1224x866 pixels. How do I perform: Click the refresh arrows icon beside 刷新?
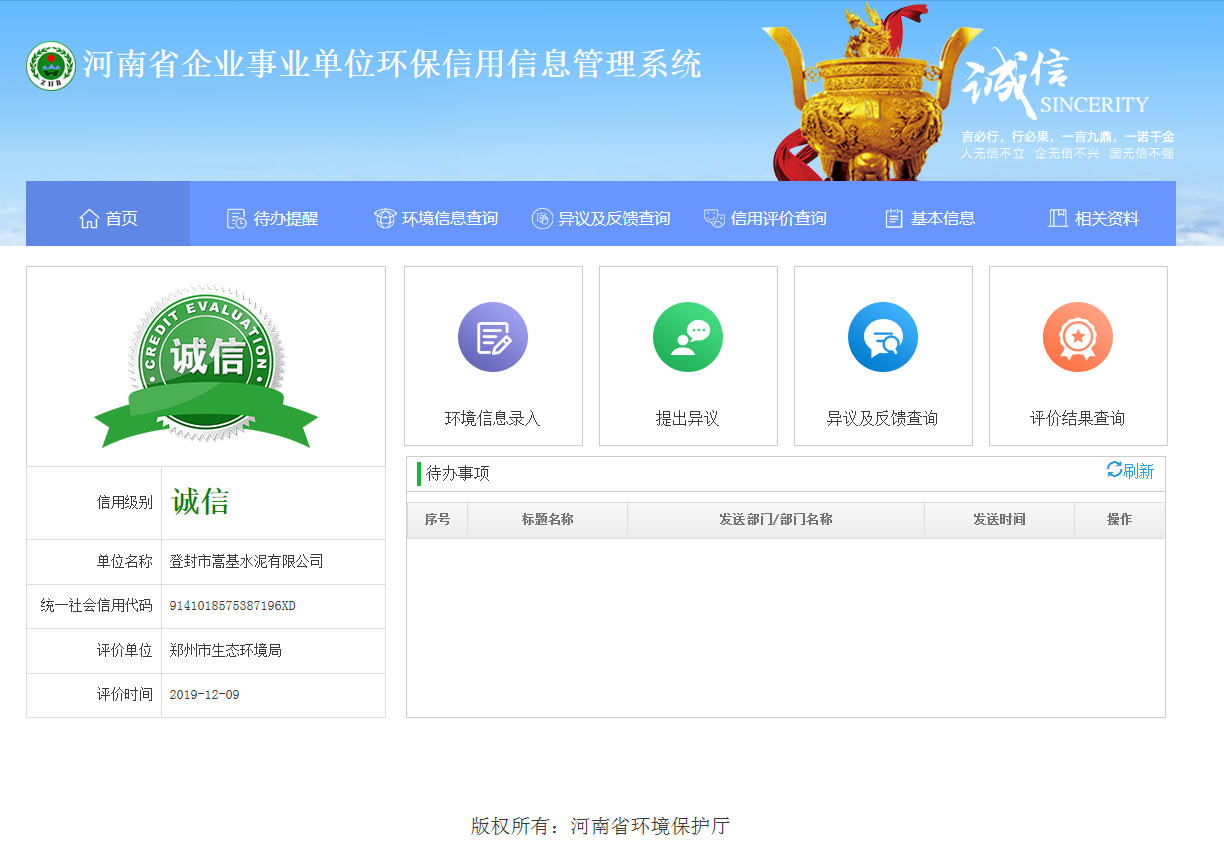(1114, 470)
